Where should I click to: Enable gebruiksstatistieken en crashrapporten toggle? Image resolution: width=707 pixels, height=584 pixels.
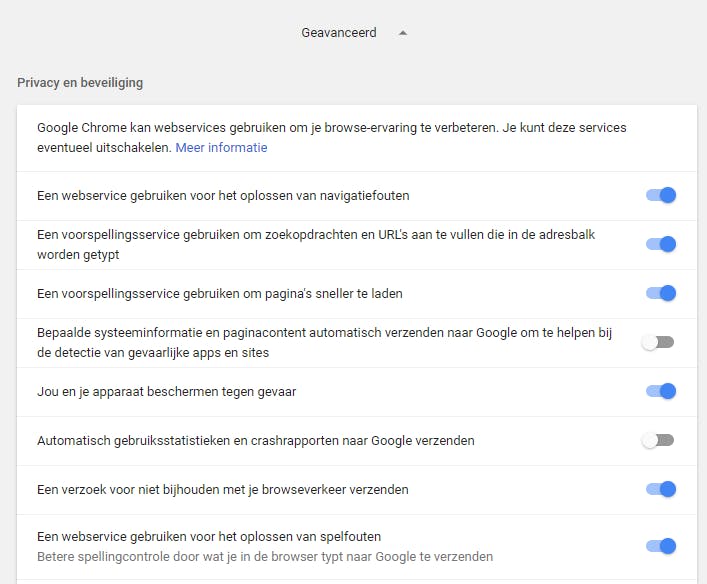pyautogui.click(x=658, y=440)
